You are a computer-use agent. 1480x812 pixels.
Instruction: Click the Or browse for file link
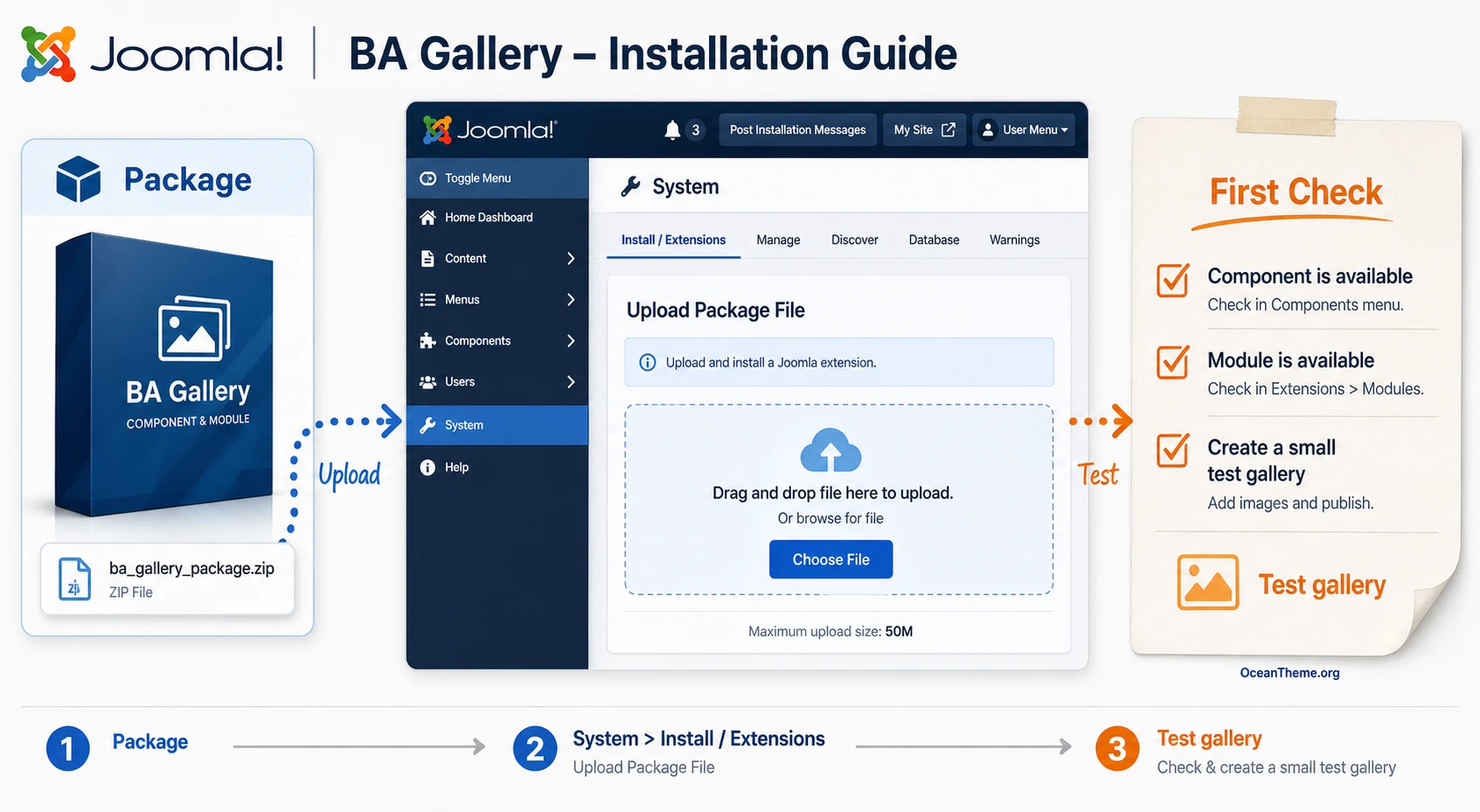(x=830, y=518)
